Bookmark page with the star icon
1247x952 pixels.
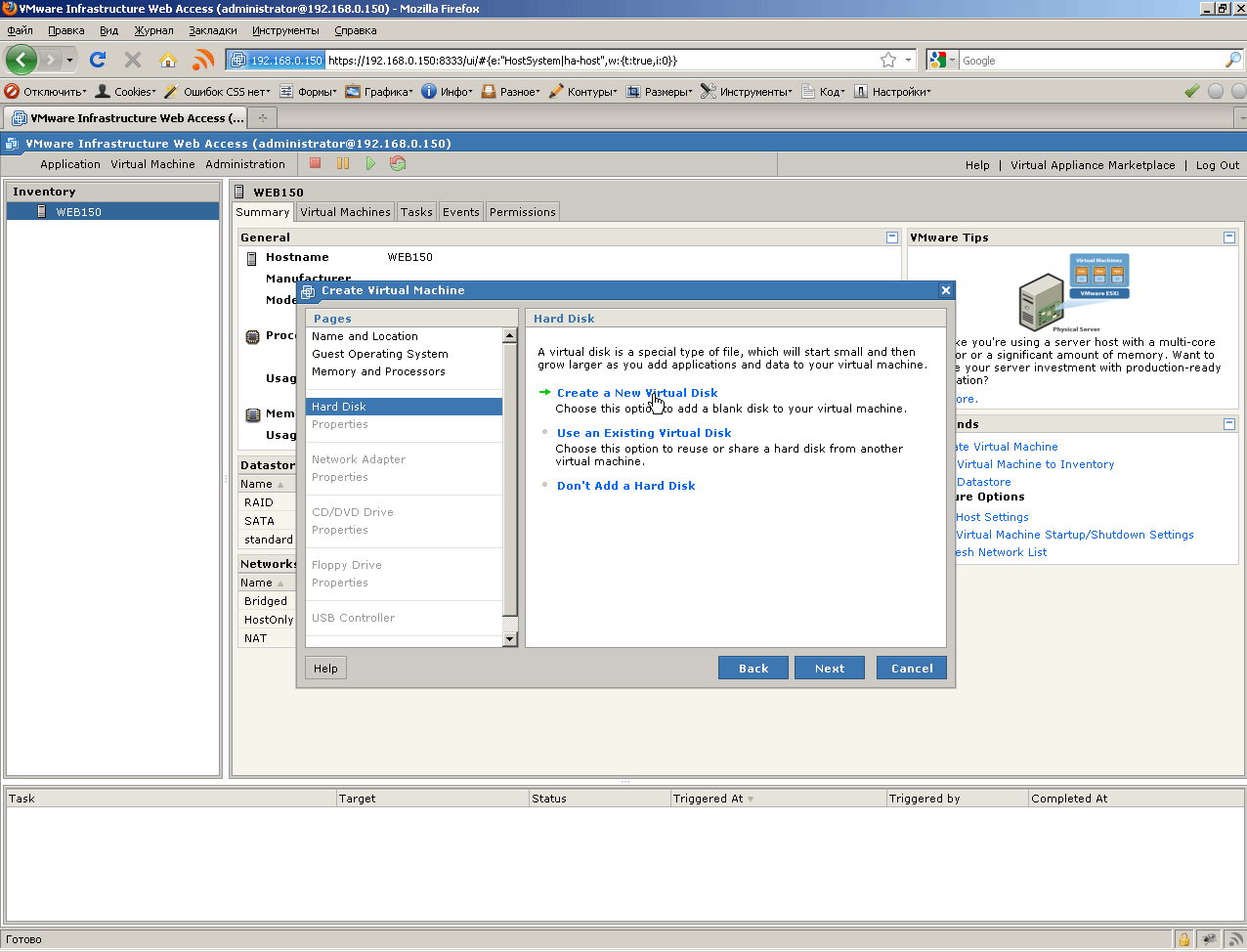pyautogui.click(x=888, y=60)
